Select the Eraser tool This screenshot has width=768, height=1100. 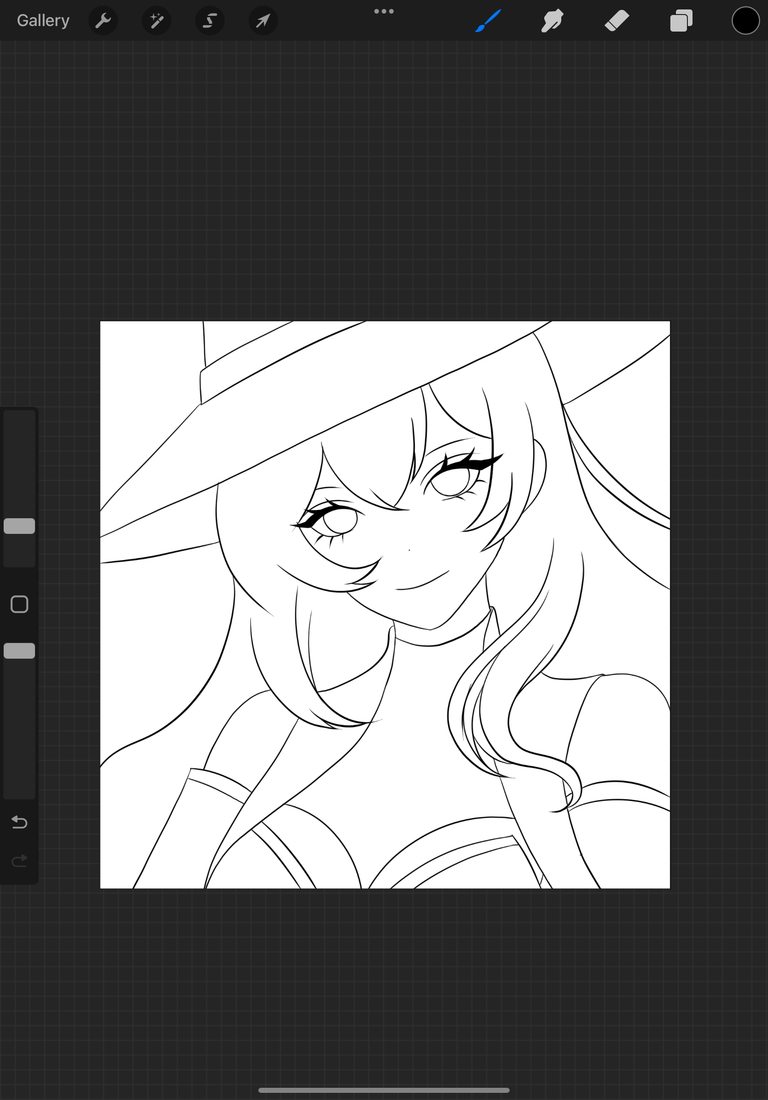(x=617, y=21)
